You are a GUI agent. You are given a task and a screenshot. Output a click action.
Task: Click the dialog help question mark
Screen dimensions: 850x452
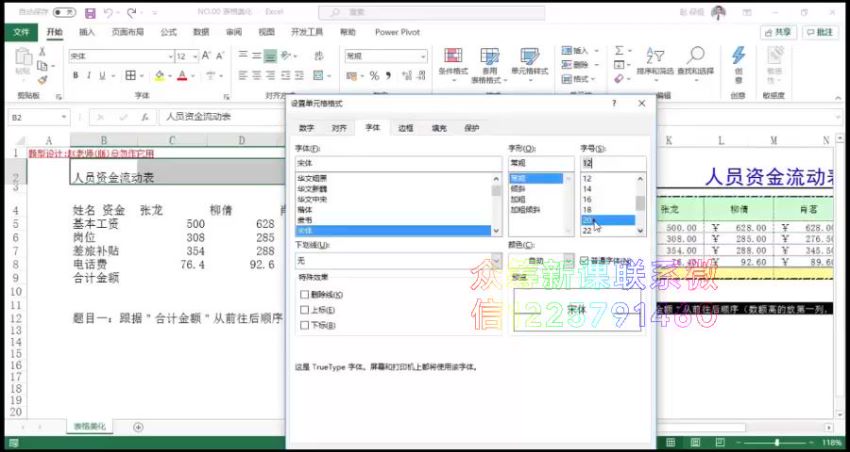coord(612,102)
